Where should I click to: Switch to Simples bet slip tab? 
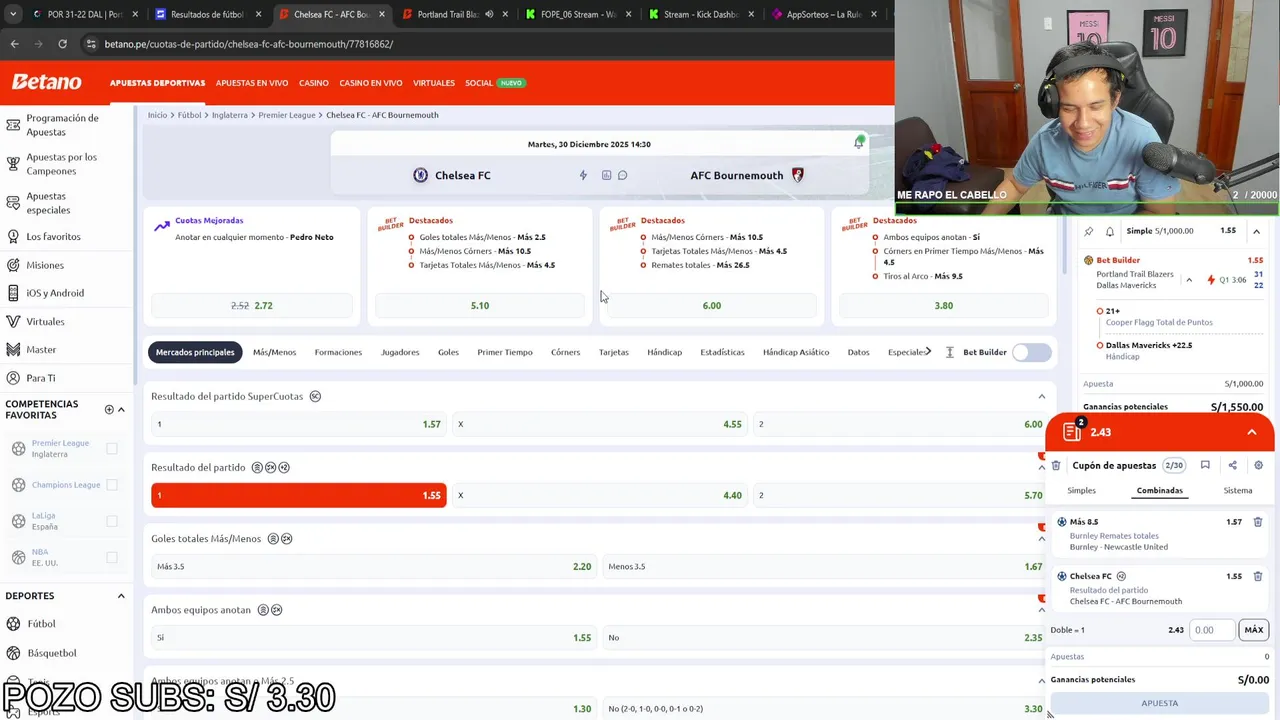click(x=1081, y=491)
